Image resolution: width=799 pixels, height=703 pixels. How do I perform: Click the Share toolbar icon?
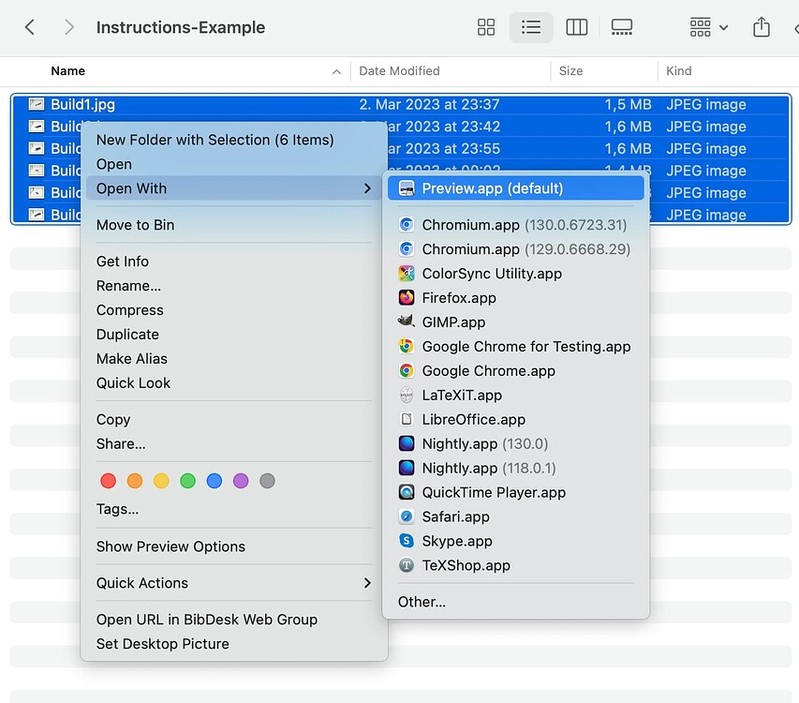[x=761, y=27]
